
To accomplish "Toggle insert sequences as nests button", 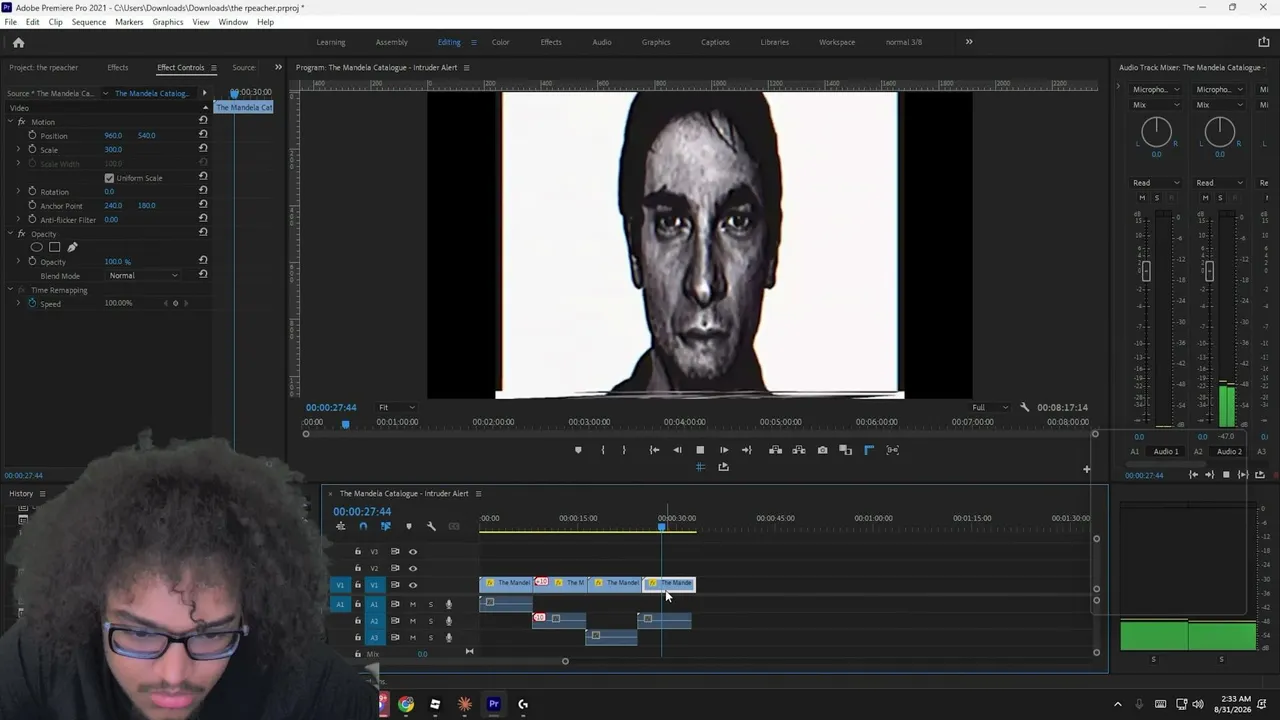I will [x=341, y=526].
